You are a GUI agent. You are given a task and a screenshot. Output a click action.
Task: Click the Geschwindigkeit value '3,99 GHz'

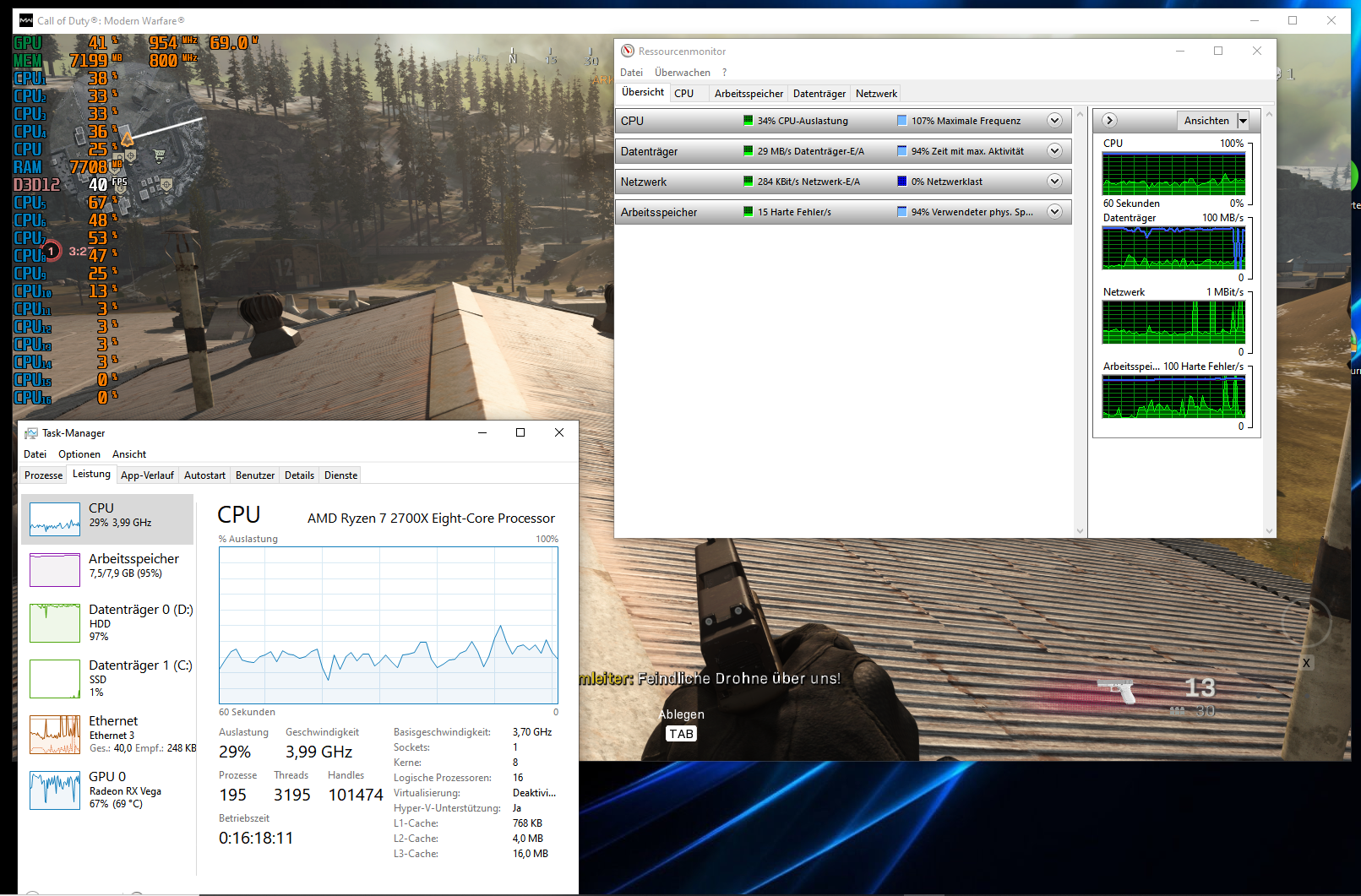[x=318, y=752]
